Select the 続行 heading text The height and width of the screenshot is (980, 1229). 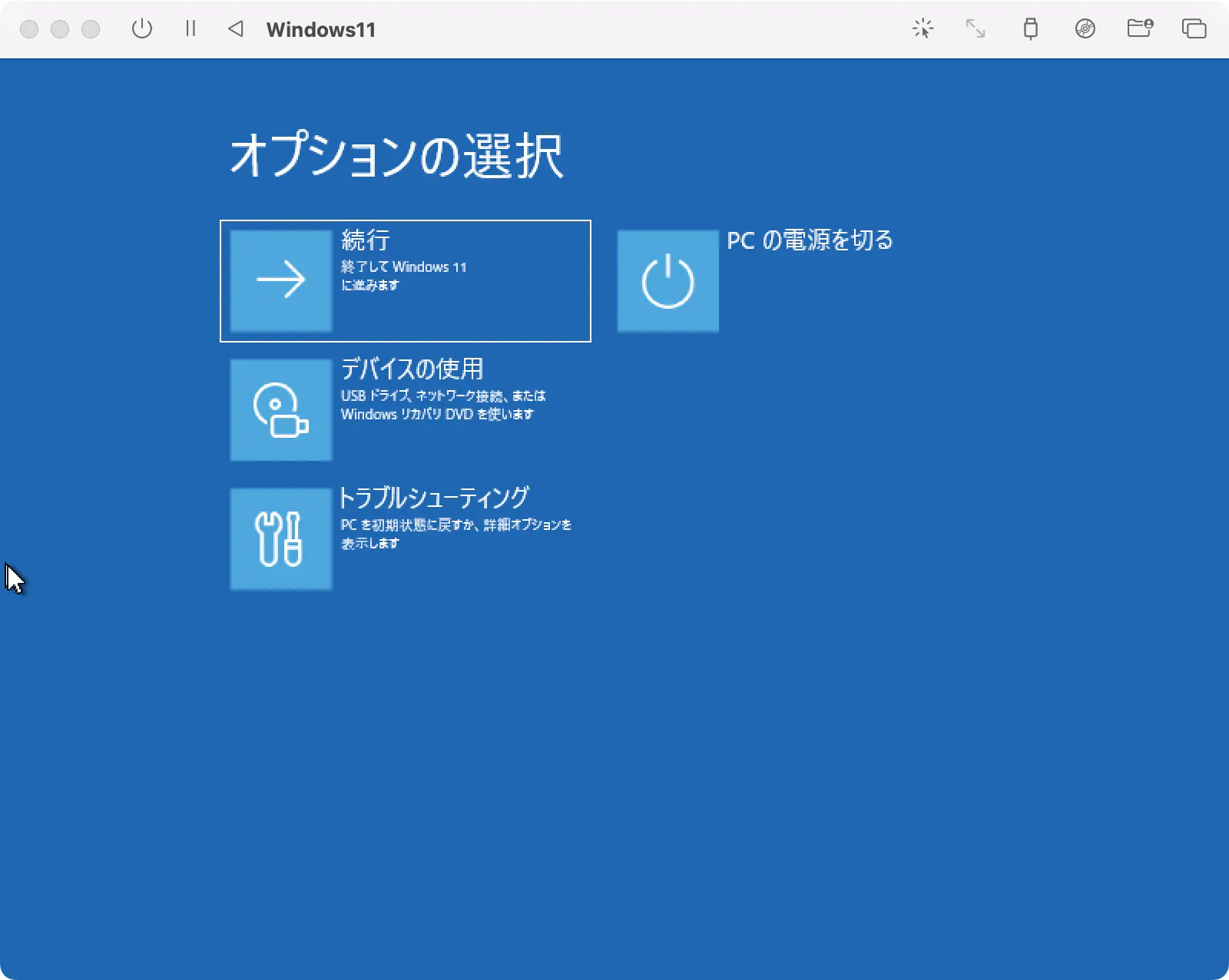(x=366, y=240)
